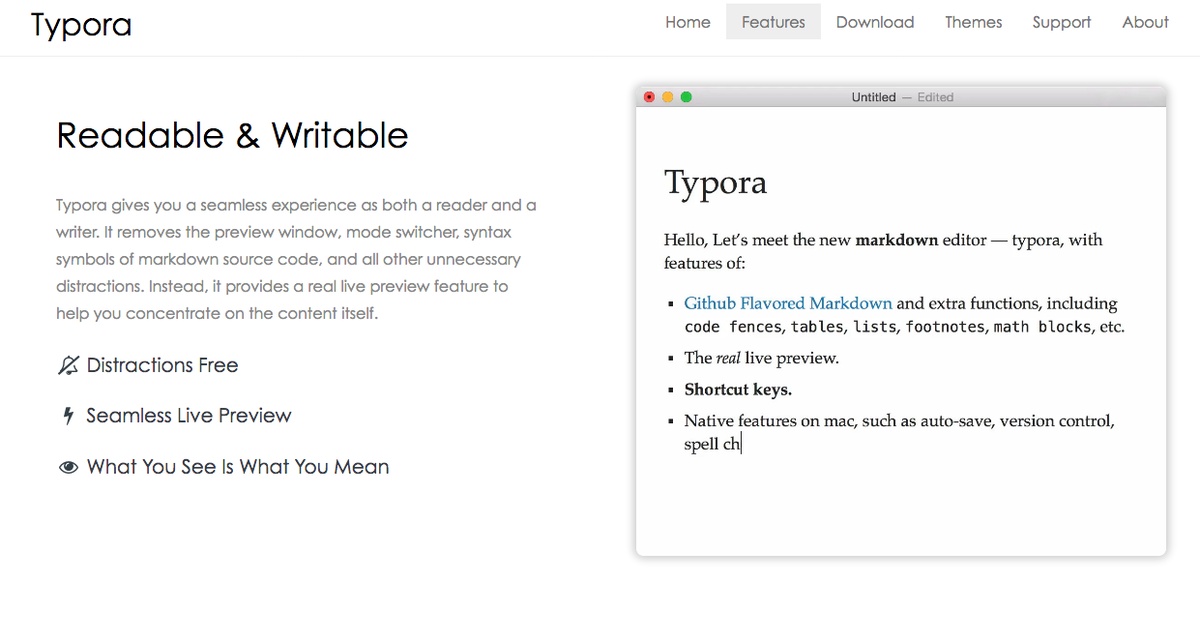This screenshot has width=1200, height=630.
Task: Select the Seamless Live Preview feature label
Action: tap(189, 415)
